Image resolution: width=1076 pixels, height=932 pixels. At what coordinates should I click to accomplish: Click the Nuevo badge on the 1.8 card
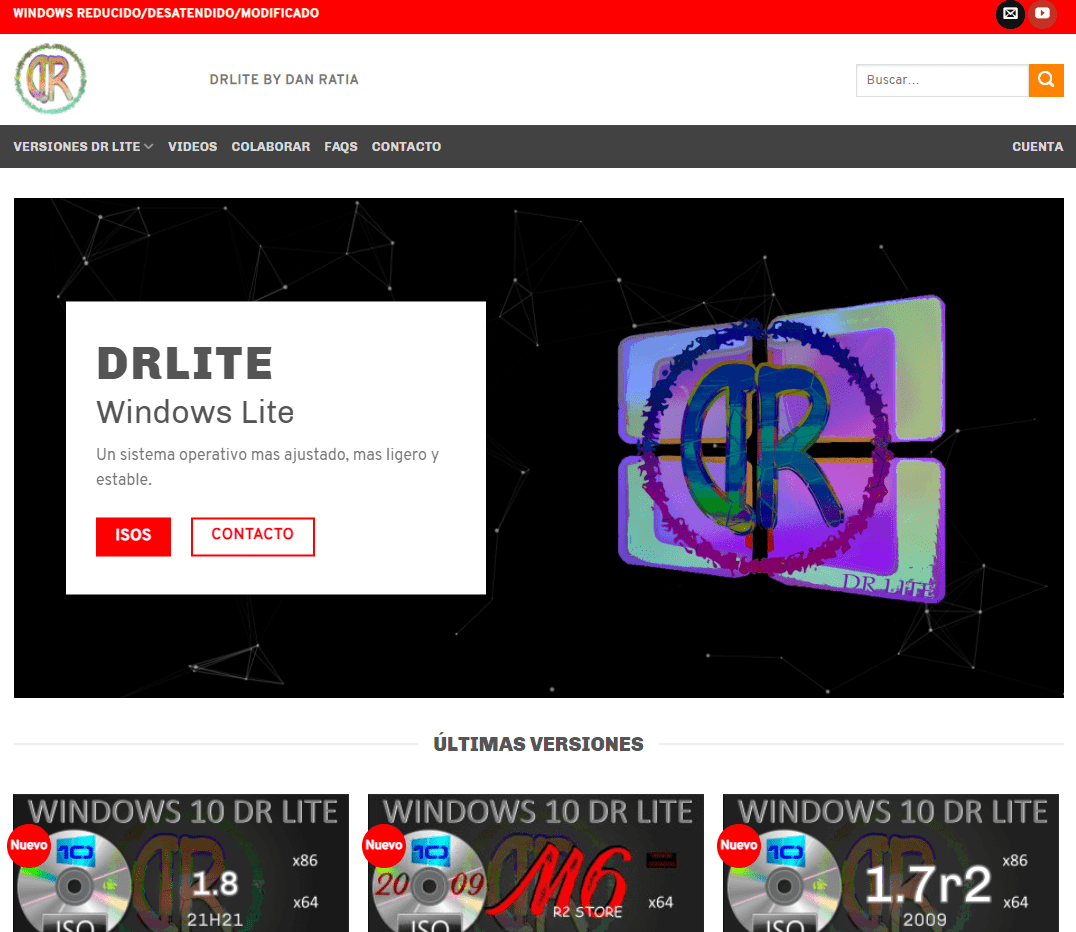coord(29,846)
